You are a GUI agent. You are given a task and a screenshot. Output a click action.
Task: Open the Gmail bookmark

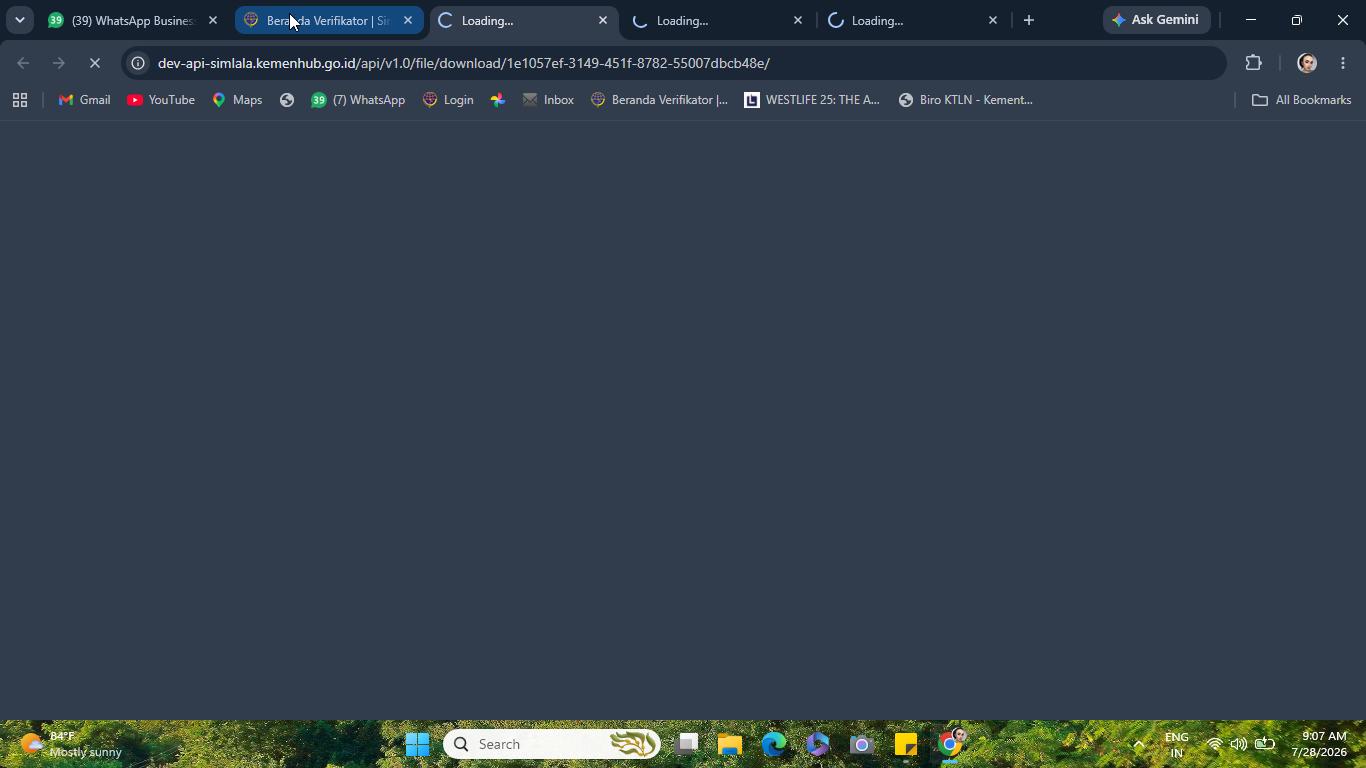85,100
